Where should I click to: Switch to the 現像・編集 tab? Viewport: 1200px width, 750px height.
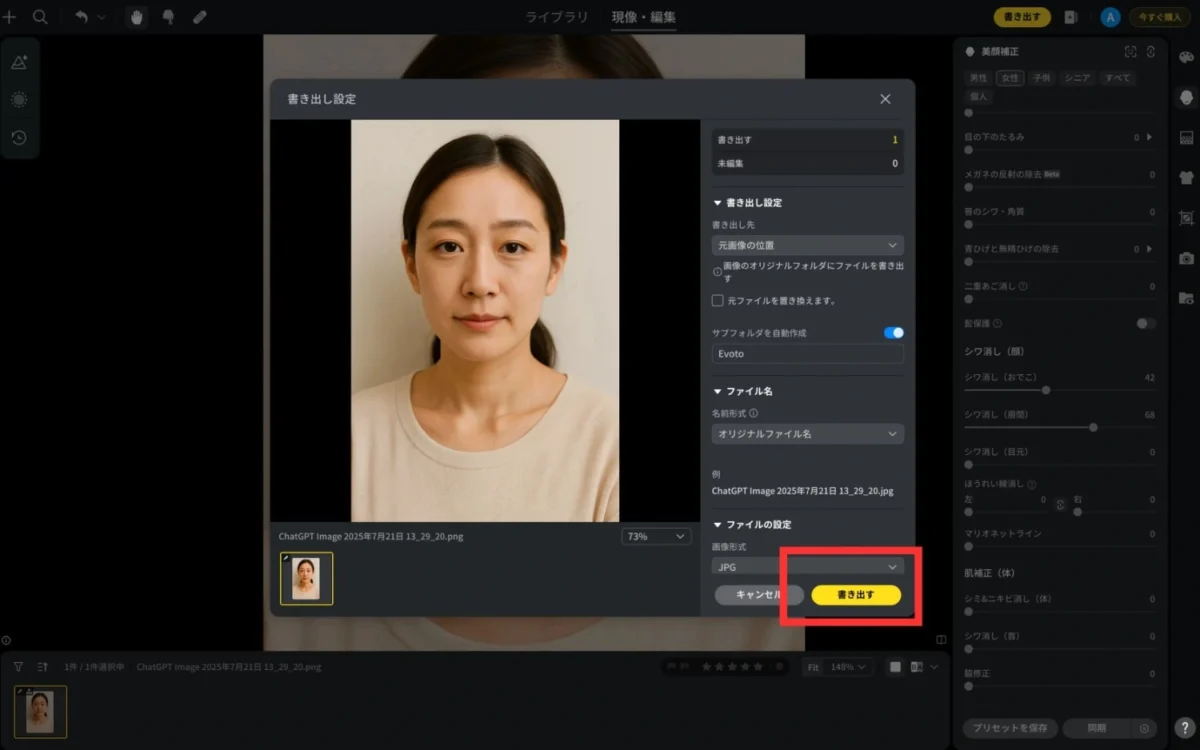[644, 17]
